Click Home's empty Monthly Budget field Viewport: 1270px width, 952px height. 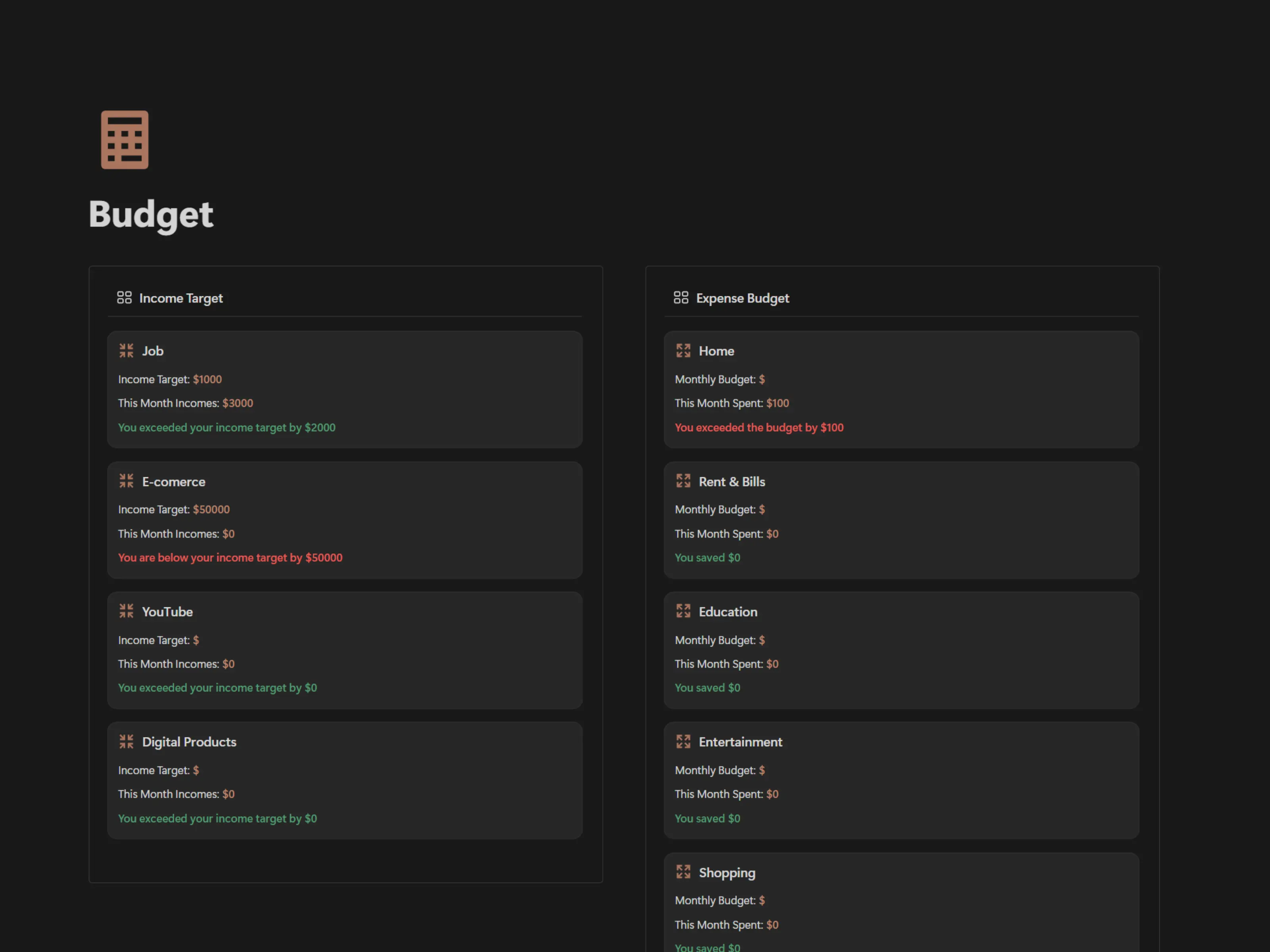click(762, 379)
